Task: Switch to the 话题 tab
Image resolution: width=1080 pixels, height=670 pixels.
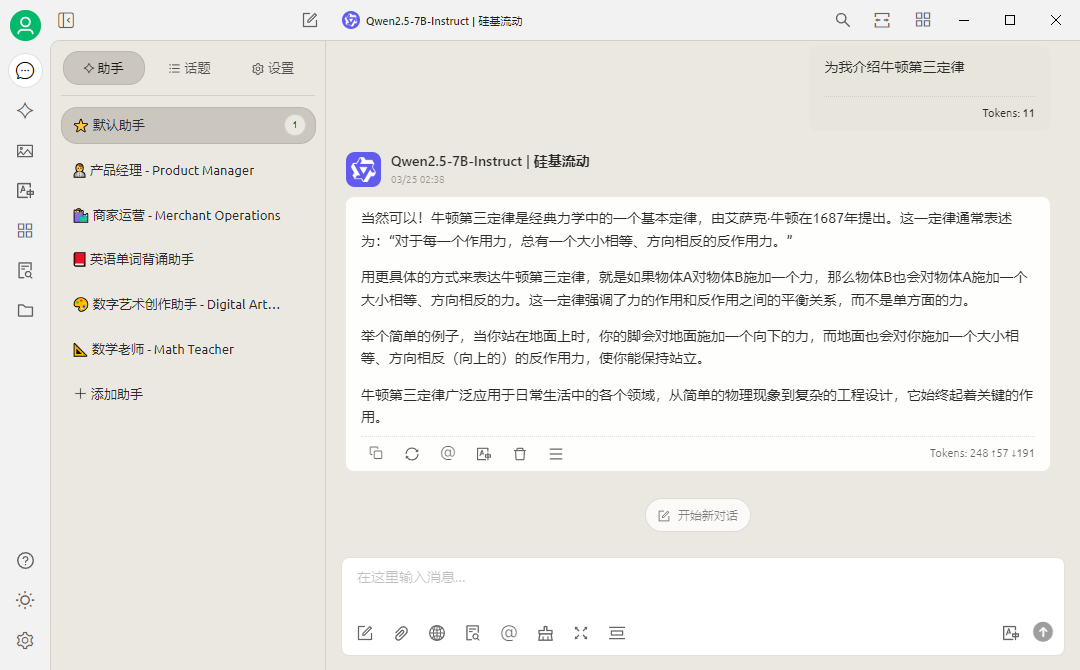Action: (x=189, y=68)
